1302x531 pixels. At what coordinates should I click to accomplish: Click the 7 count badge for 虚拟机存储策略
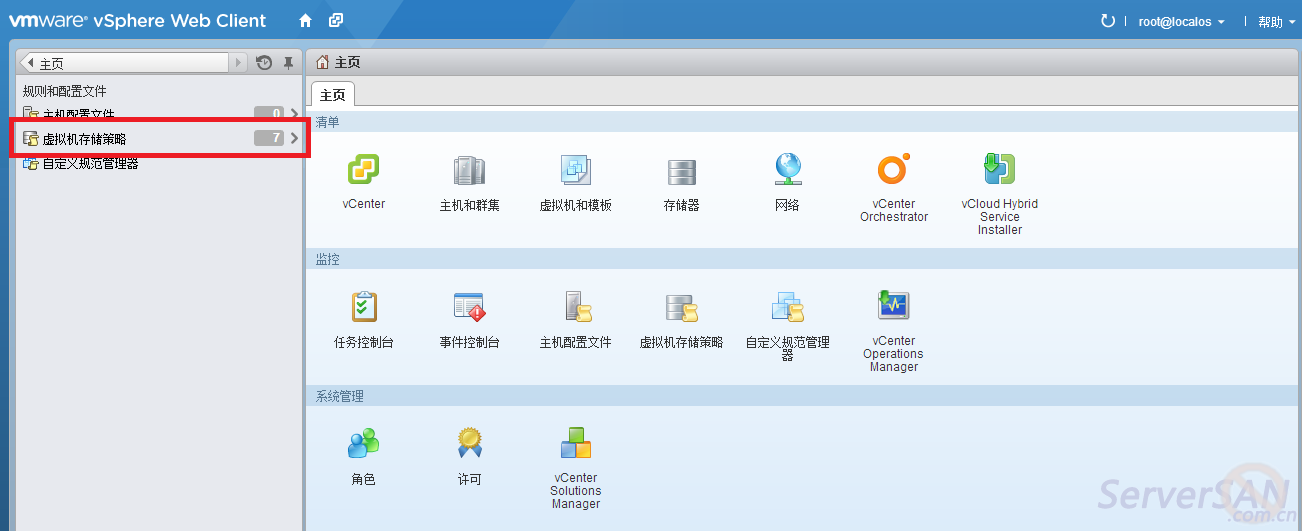269,139
